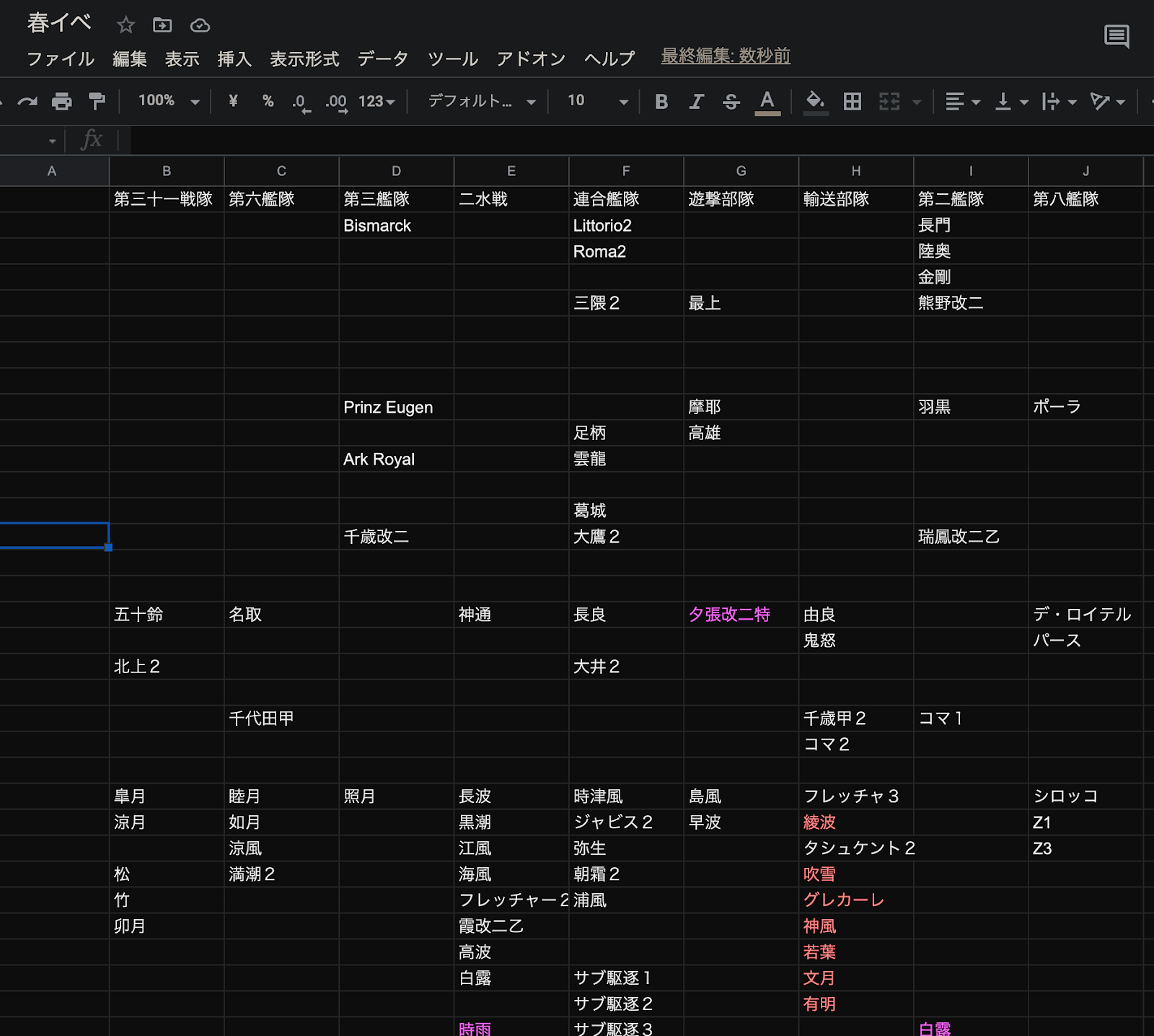Viewport: 1154px width, 1036px height.
Task: Select column J header
Action: (1085, 171)
